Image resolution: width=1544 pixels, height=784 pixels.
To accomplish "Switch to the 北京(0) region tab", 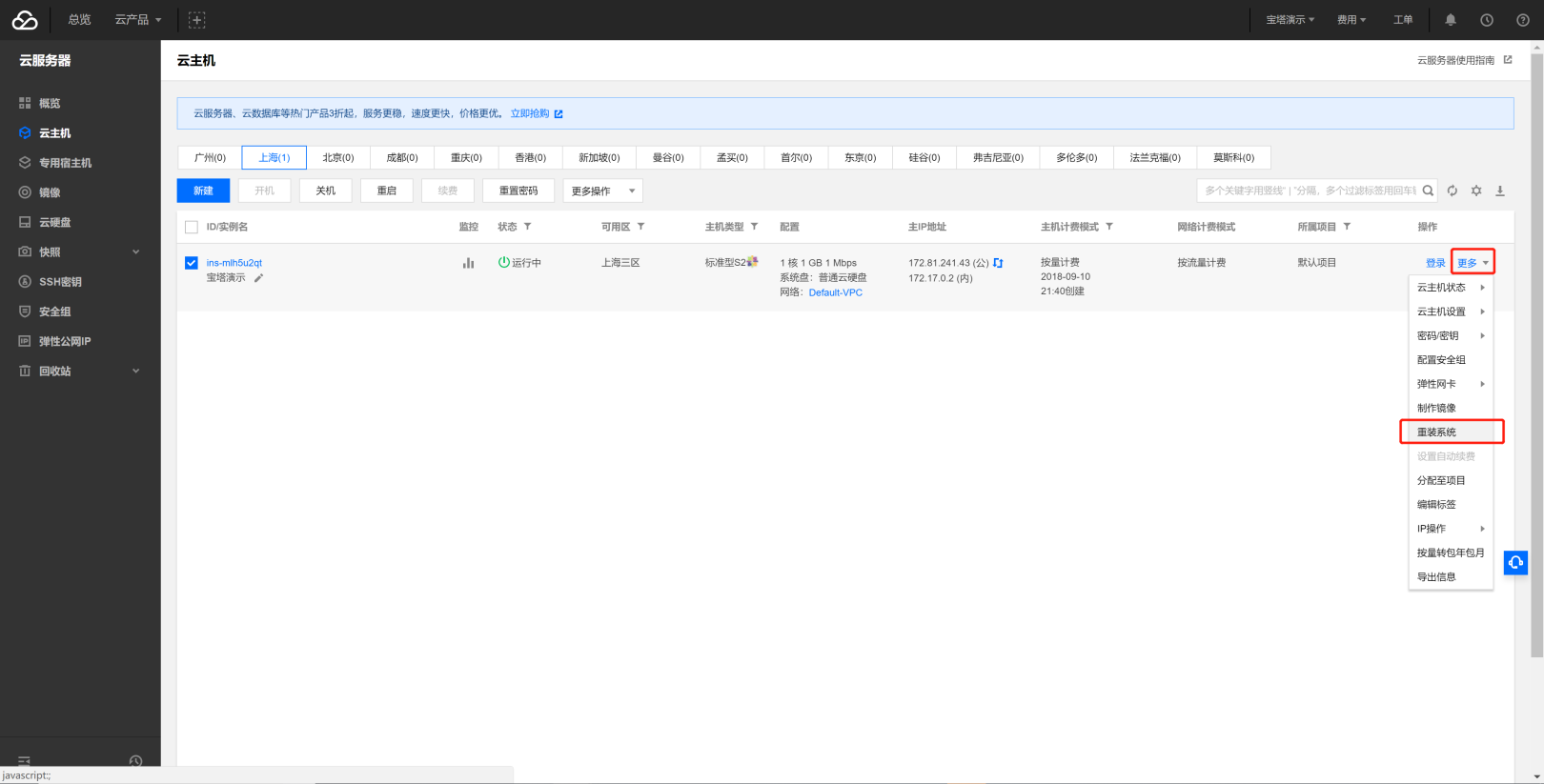I will click(x=337, y=157).
